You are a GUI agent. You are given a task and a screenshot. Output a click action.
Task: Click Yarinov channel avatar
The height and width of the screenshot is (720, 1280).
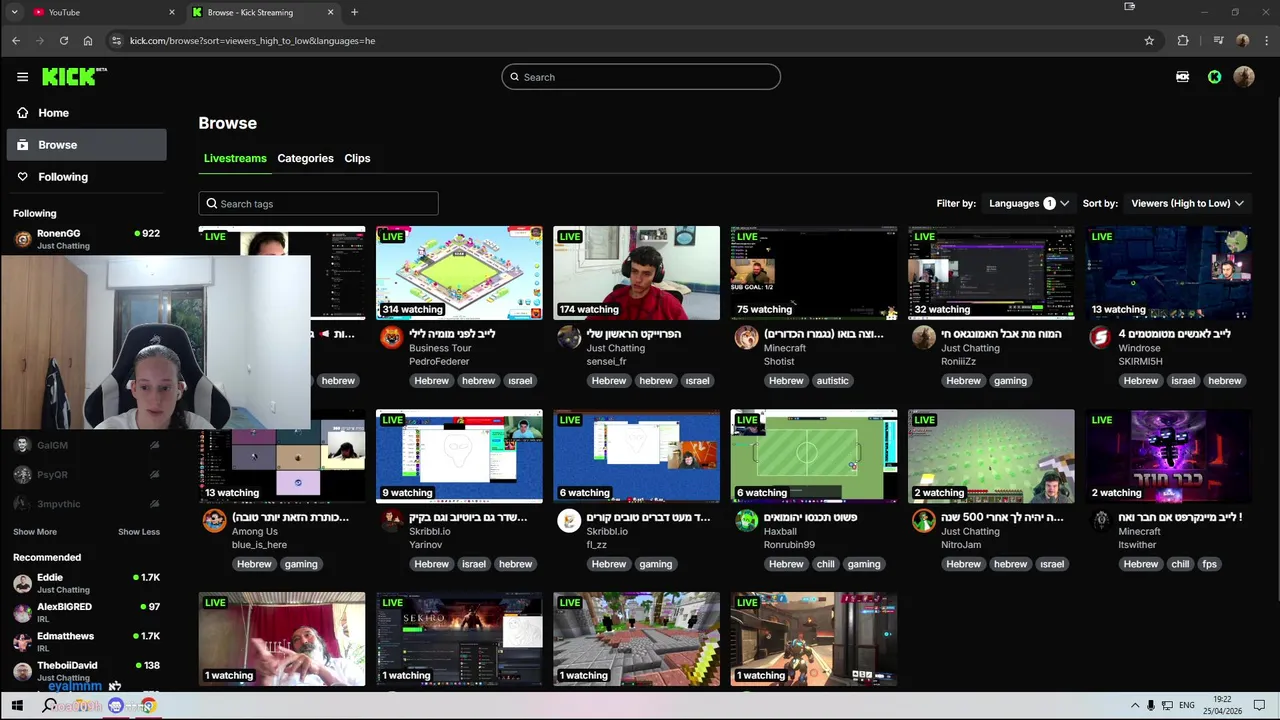(391, 520)
